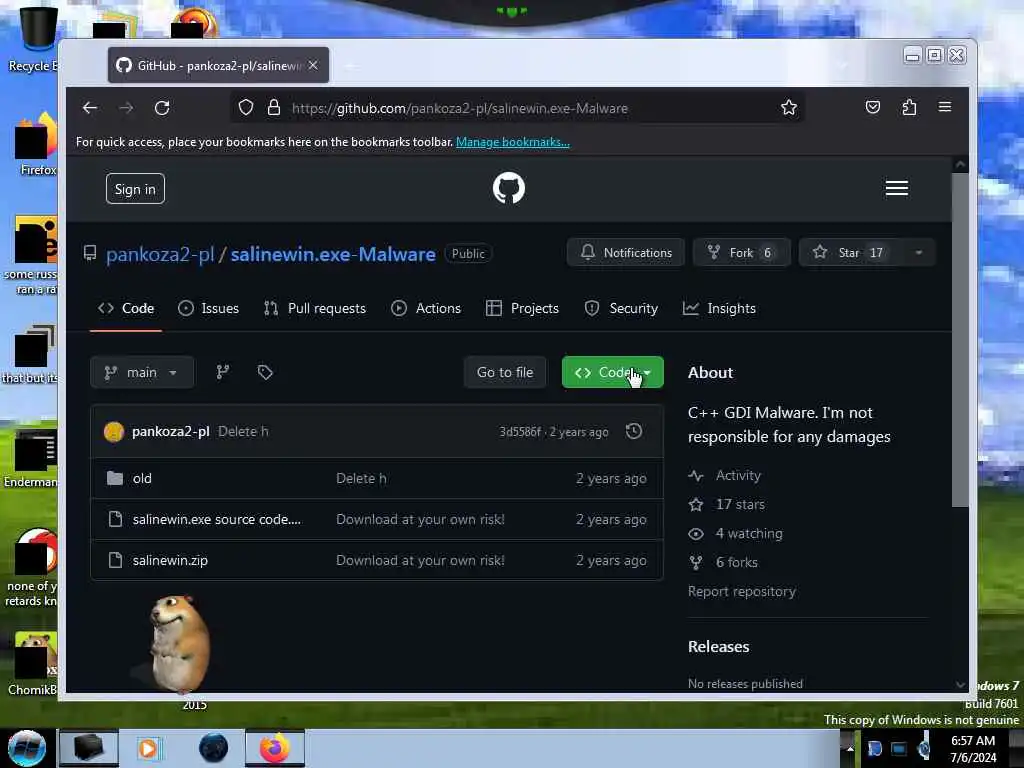Open the ChomikB desktop icon
Image resolution: width=1024 pixels, height=768 pixels.
(33, 663)
